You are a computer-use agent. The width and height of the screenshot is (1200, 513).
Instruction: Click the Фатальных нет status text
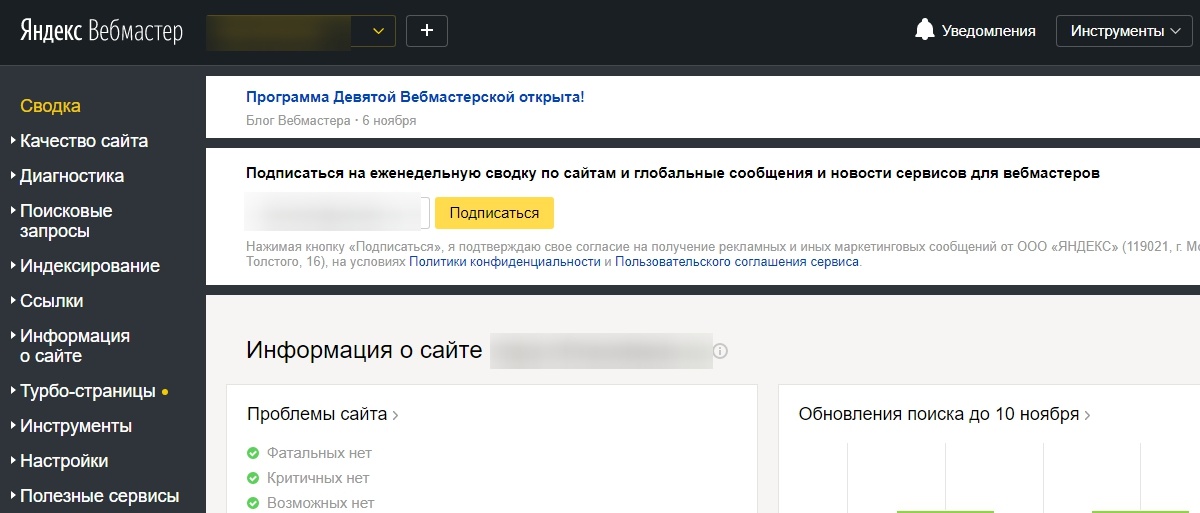tap(319, 453)
